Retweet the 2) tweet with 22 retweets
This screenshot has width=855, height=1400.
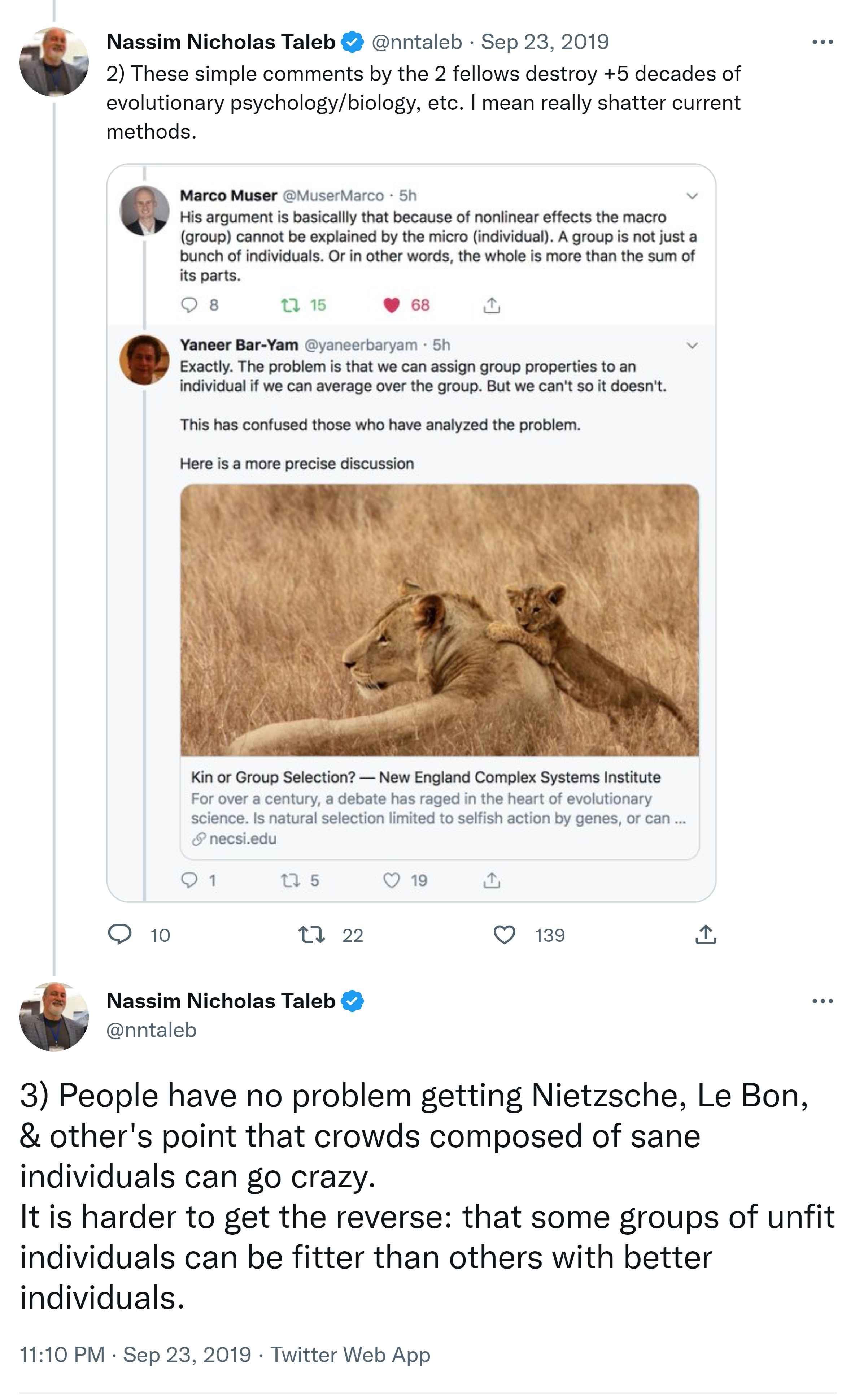[x=312, y=935]
